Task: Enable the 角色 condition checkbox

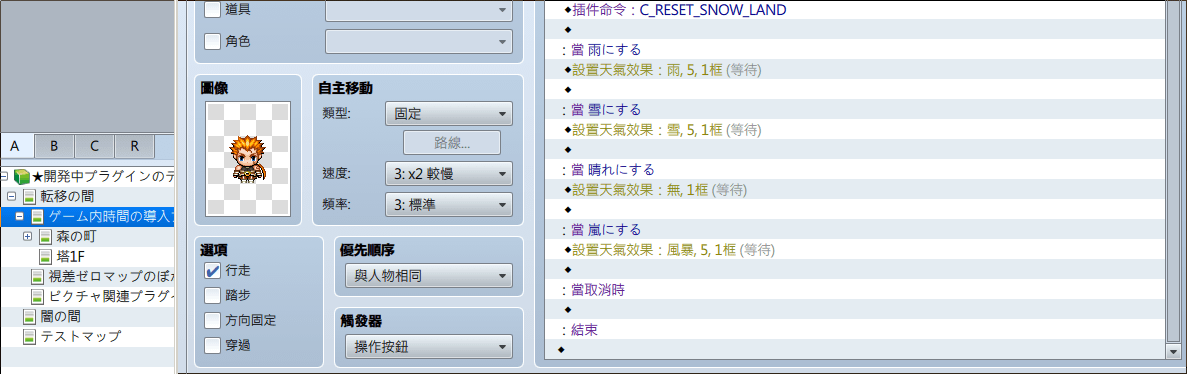Action: pos(213,41)
